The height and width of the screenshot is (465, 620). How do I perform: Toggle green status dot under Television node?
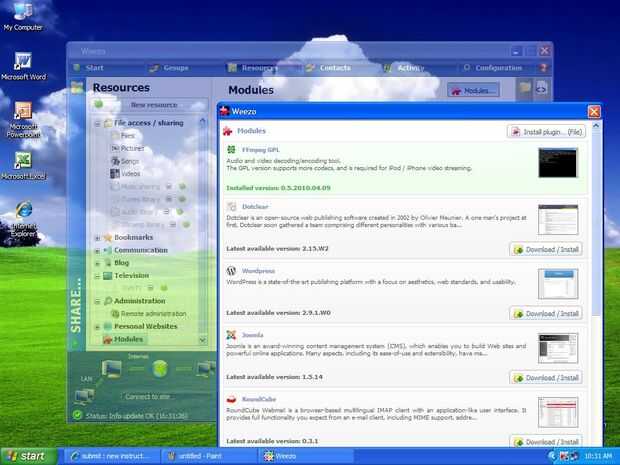[x=164, y=288]
